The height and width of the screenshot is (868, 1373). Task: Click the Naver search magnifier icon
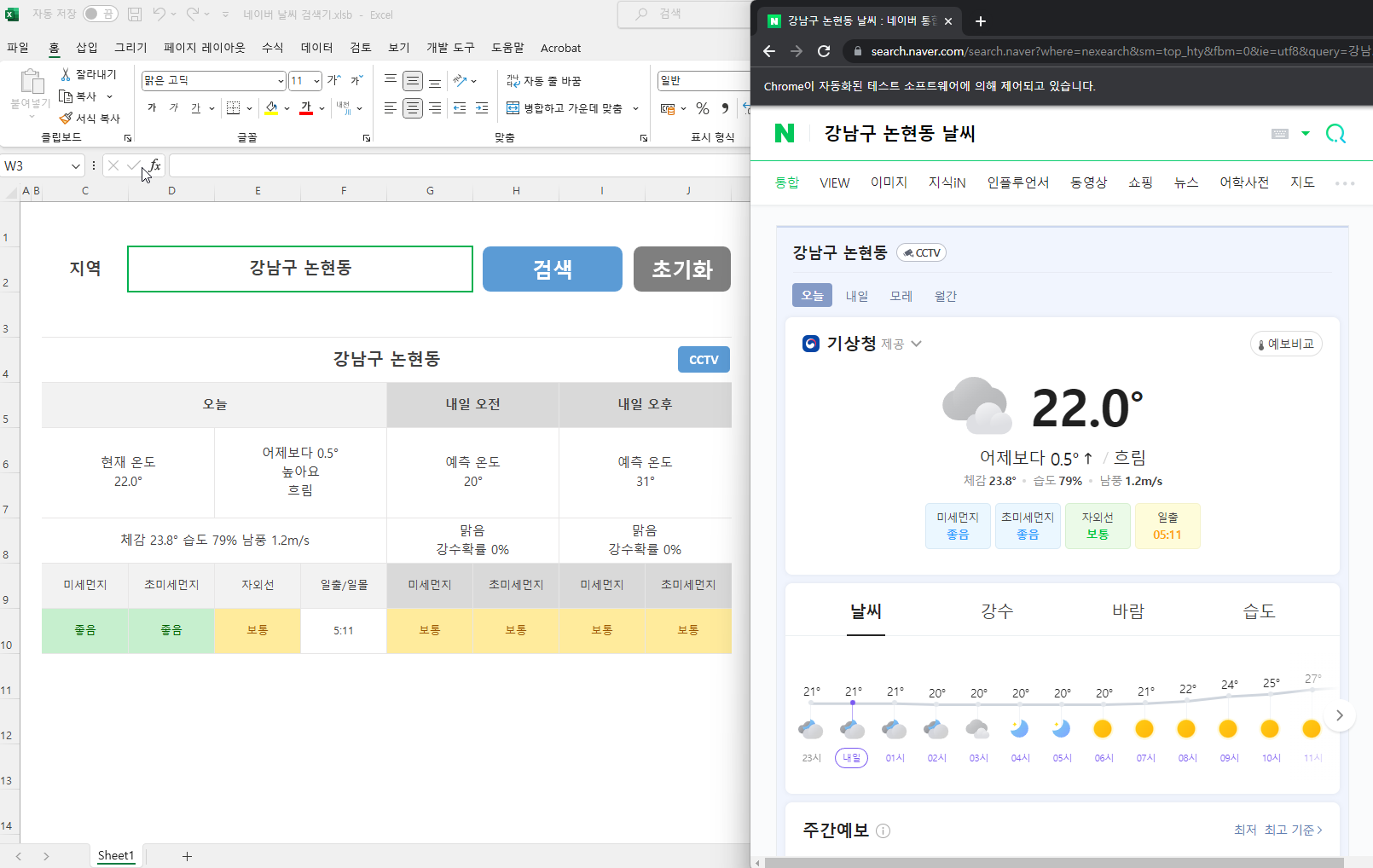1335,133
